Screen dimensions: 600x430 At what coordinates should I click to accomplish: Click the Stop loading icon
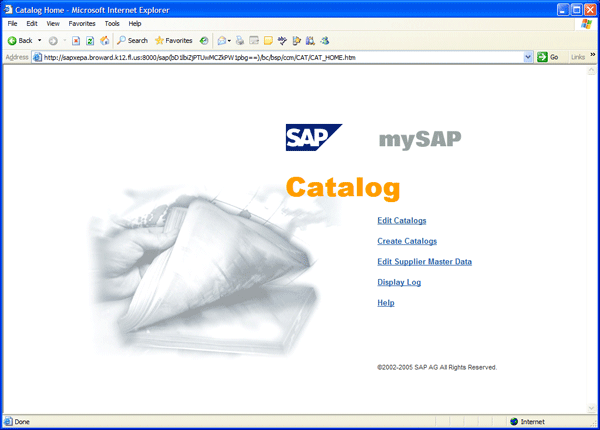coord(76,41)
